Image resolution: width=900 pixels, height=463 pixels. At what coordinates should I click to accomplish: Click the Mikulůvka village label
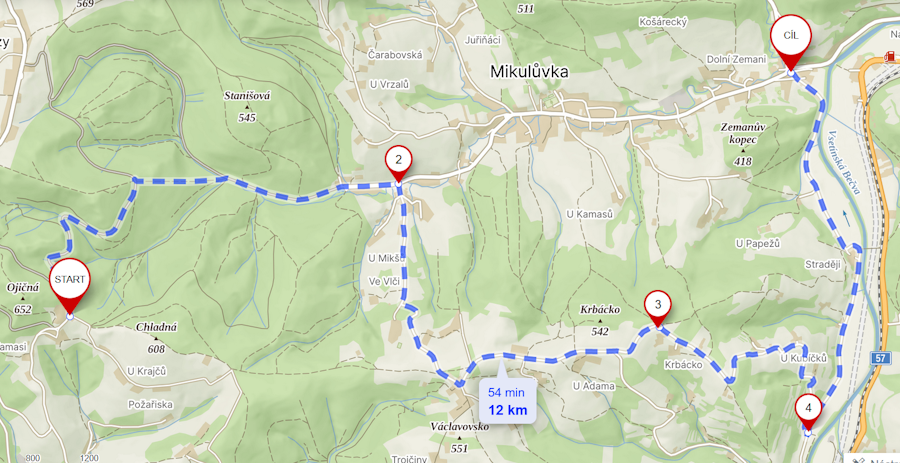(x=529, y=72)
